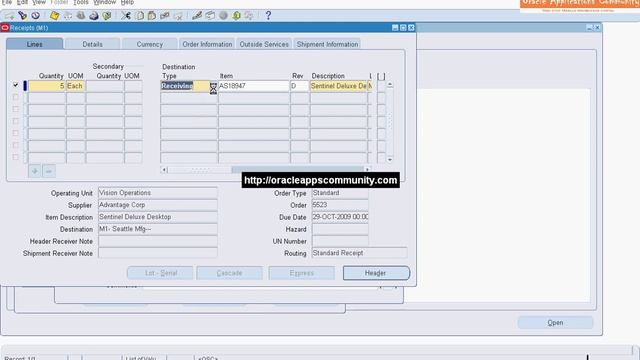Switch to the Details tab
640x360 pixels.
93,44
